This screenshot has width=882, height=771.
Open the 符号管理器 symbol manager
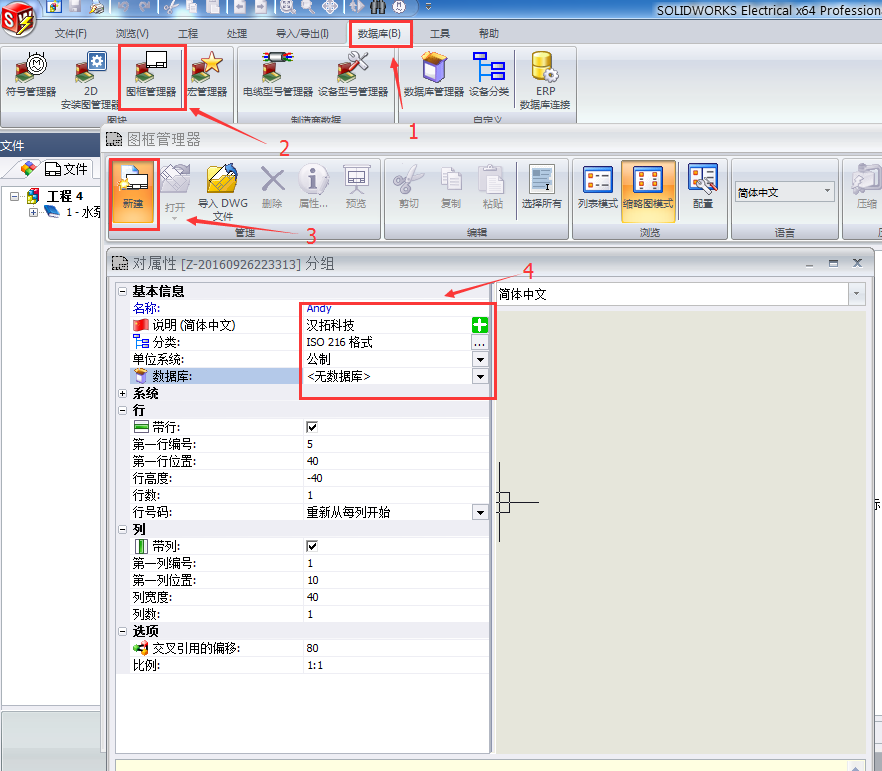pos(31,74)
